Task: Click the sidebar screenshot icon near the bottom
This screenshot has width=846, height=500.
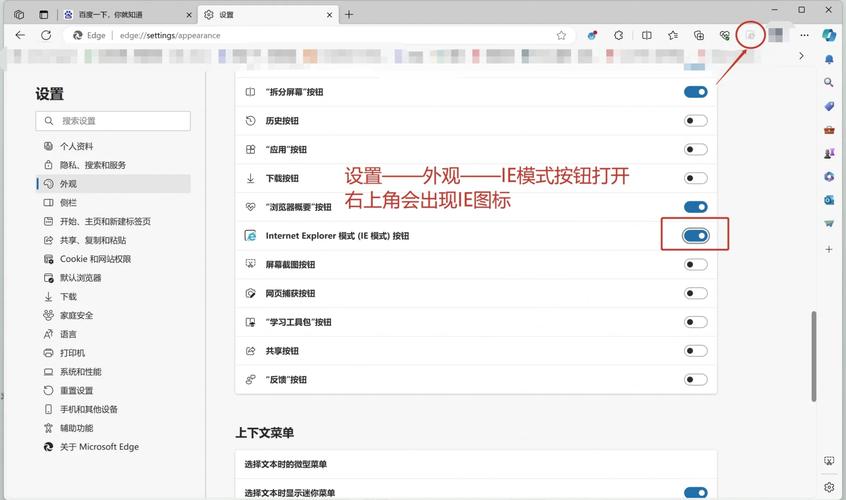Action: [829, 461]
